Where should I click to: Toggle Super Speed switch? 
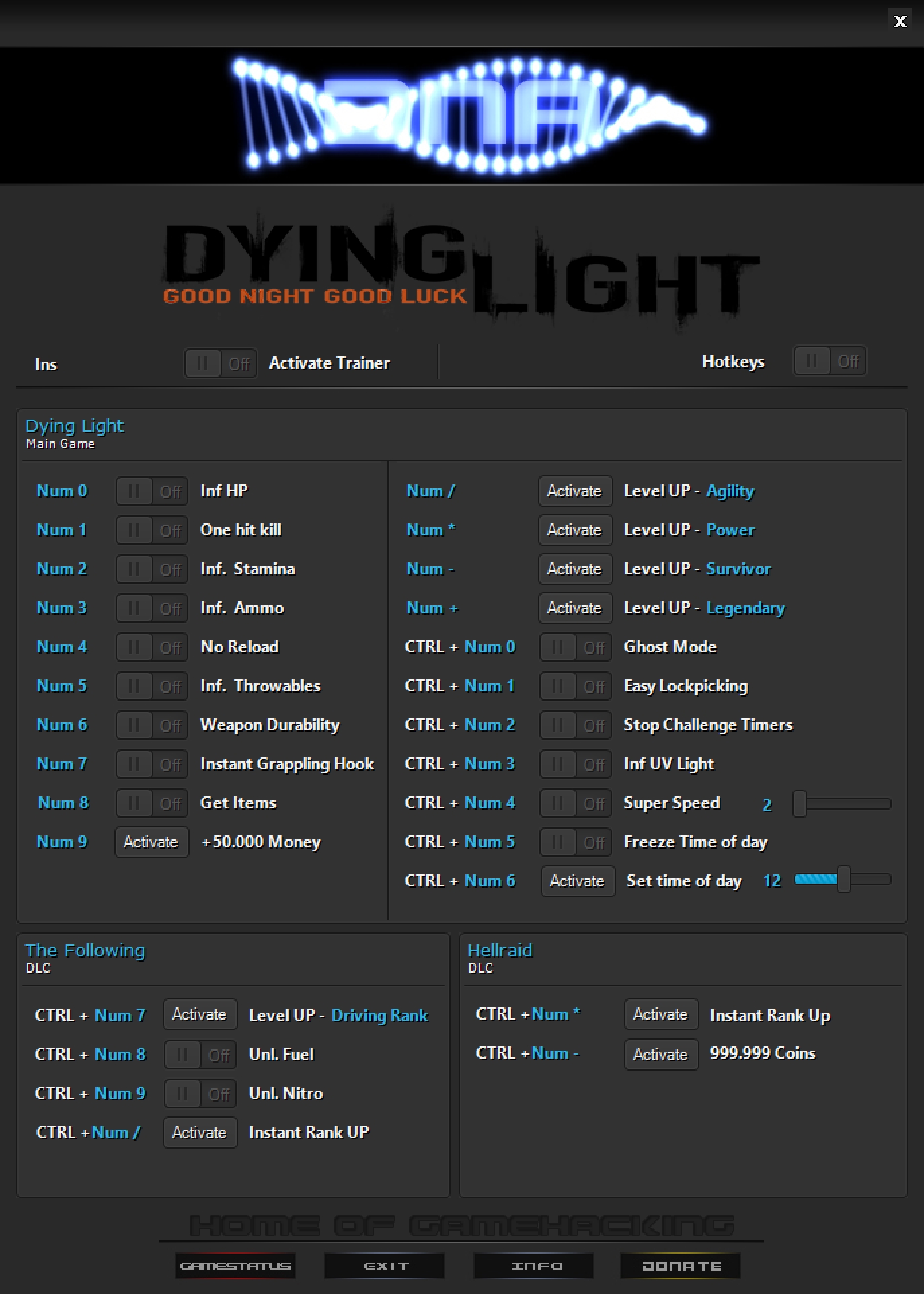coord(576,804)
